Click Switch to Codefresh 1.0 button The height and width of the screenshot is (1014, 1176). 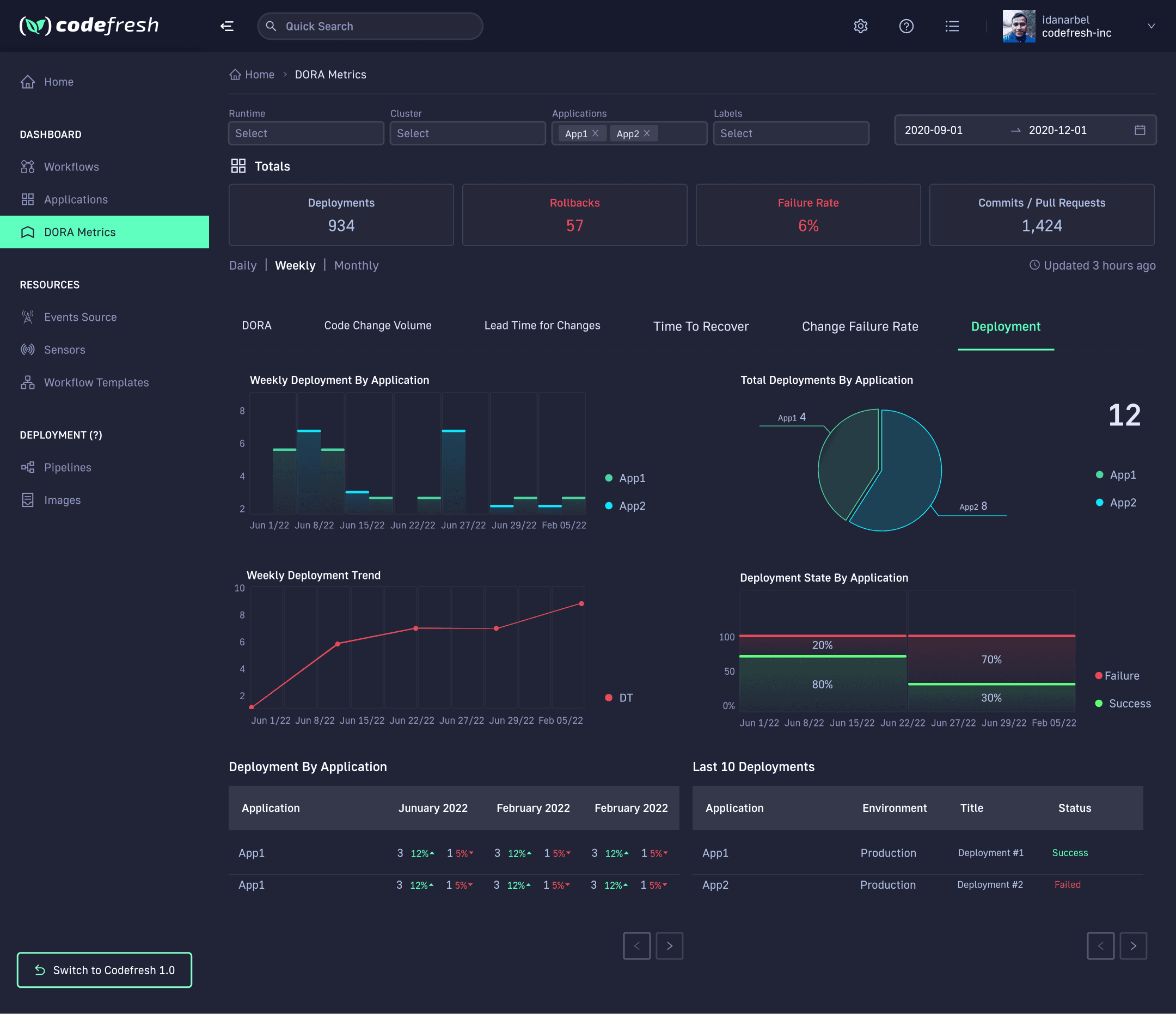[105, 970]
